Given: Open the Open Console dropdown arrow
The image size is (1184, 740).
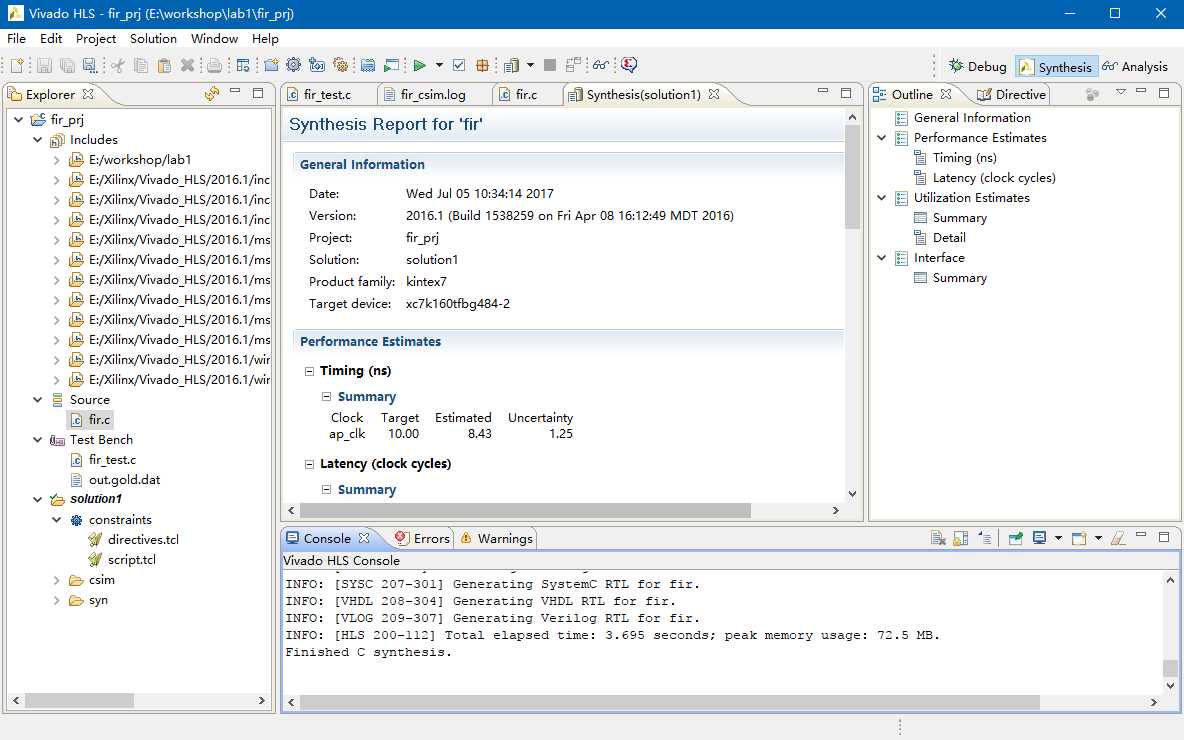Looking at the screenshot, I should (1098, 538).
